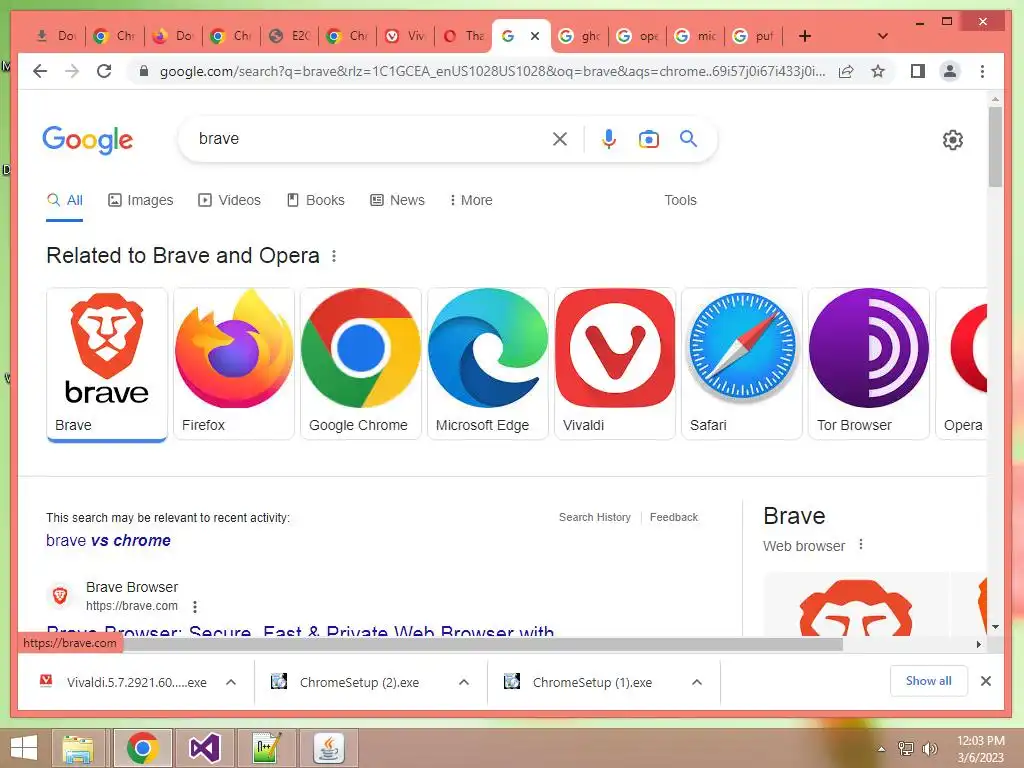Go to Google home via the logo
1024x768 pixels.
88,140
